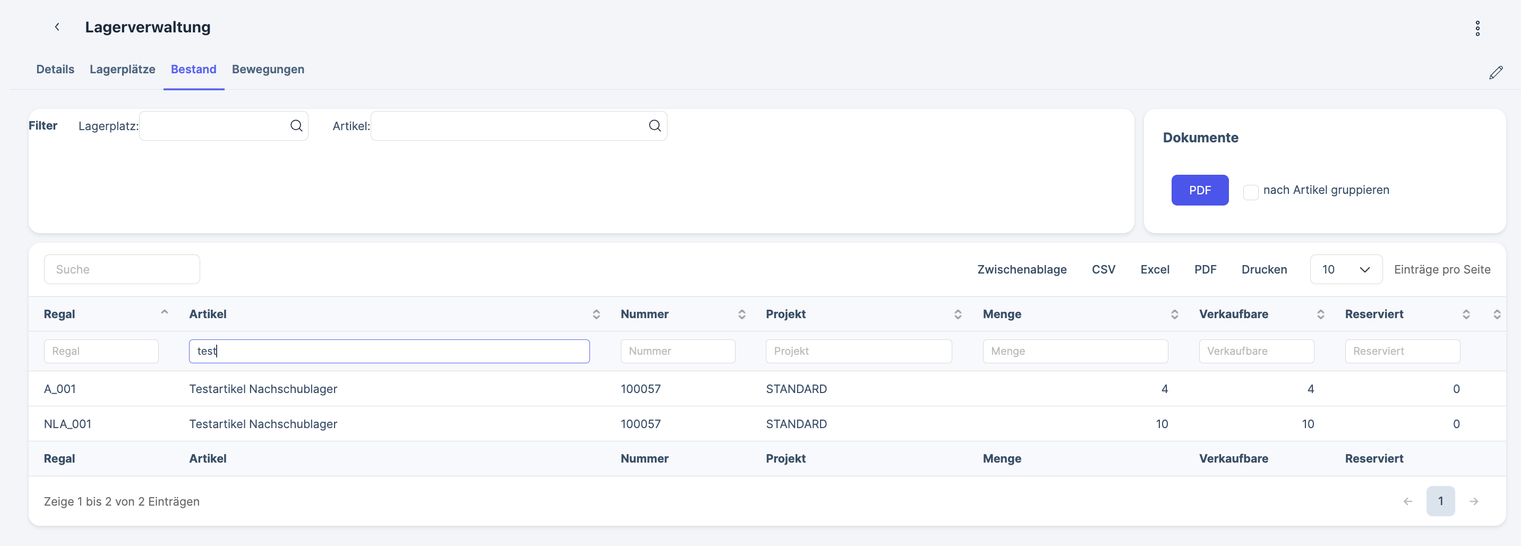This screenshot has width=1521, height=546.
Task: Click the Suche search field
Action: point(122,269)
